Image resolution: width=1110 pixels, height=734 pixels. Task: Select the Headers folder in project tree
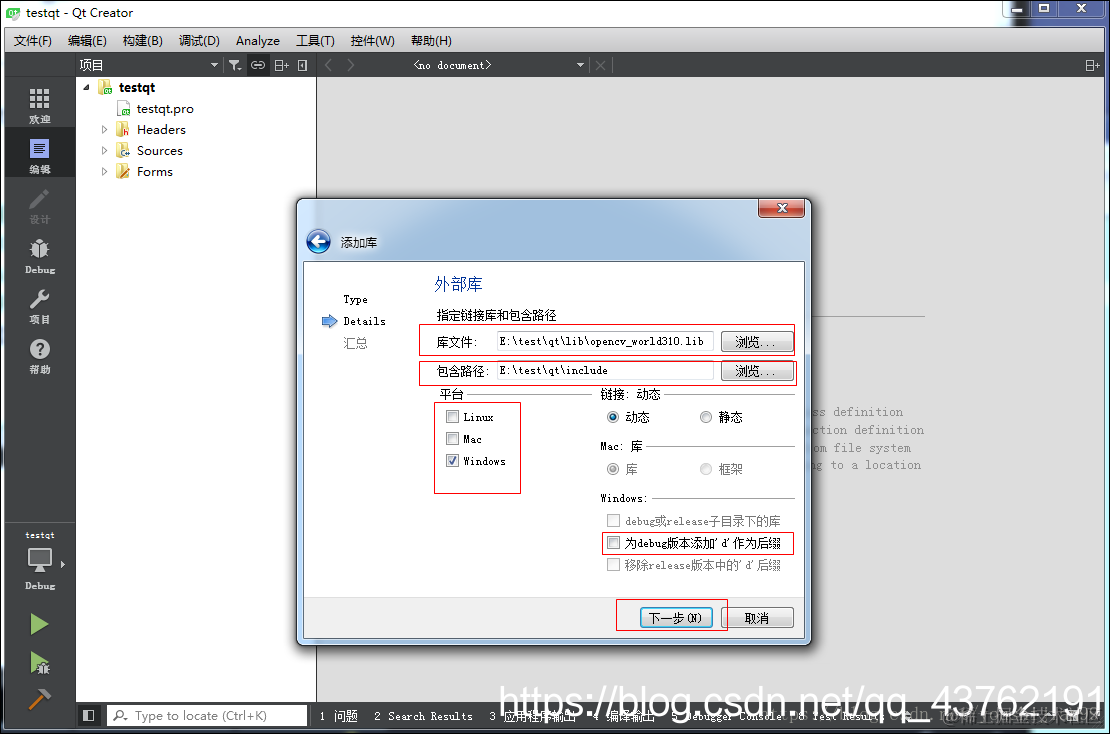point(161,130)
